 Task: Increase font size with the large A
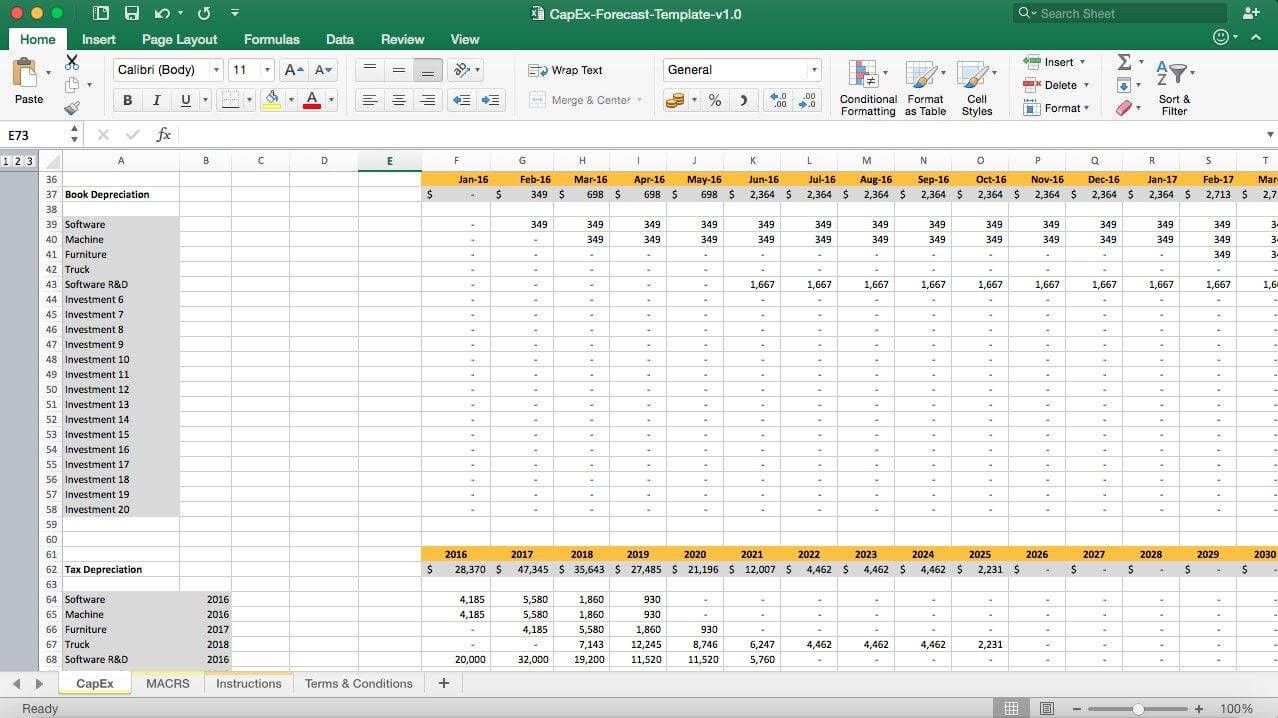pos(294,70)
